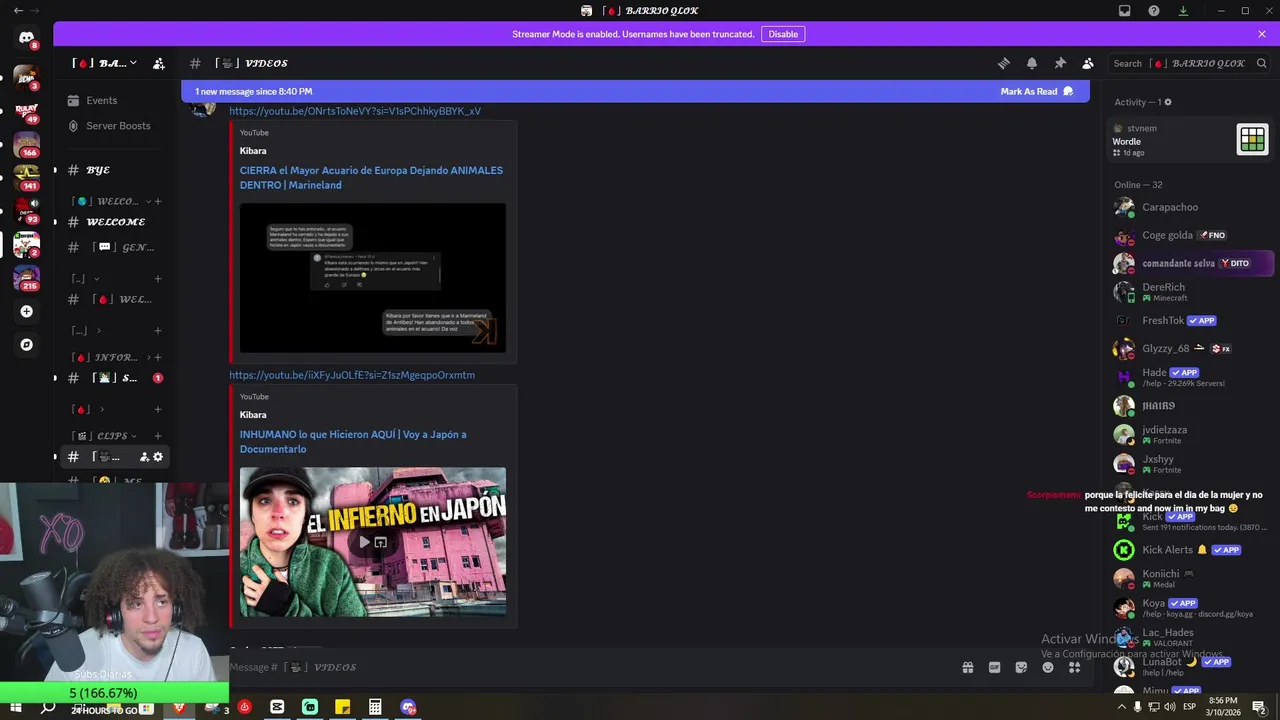Open server with 49 badge
Viewport: 1280px width, 720px height.
[x=26, y=110]
